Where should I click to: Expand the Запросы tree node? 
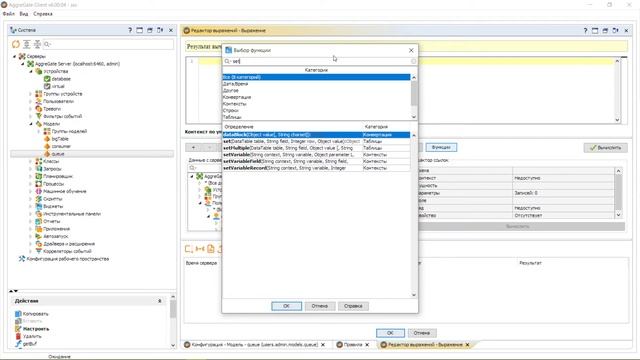tap(31, 169)
